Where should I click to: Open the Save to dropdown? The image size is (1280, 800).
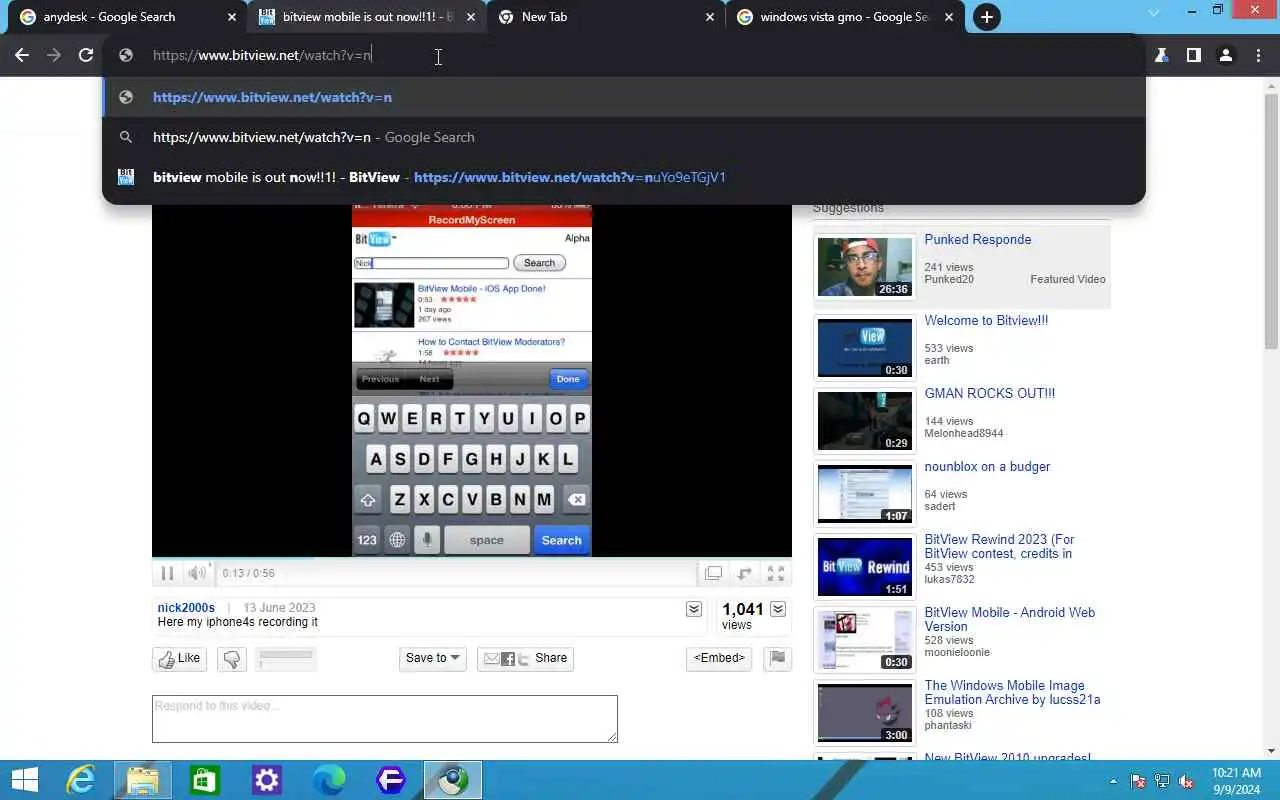coord(432,658)
